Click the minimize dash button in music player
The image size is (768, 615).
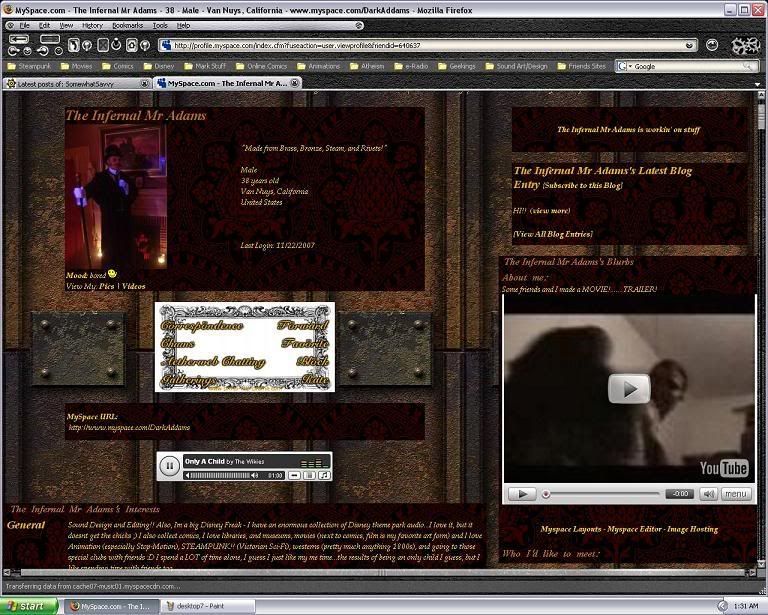294,475
